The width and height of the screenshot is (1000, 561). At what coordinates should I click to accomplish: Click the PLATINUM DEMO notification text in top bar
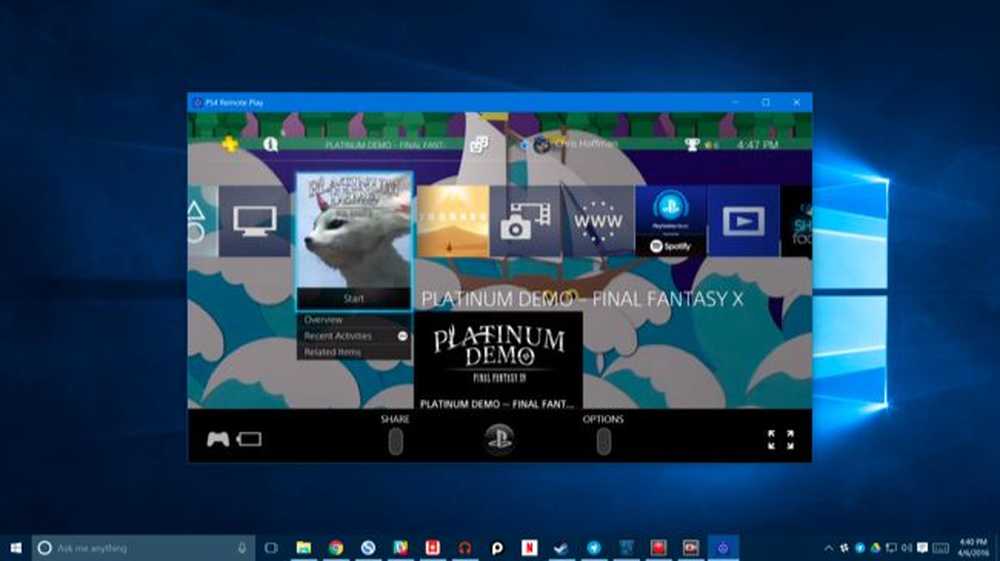(x=384, y=145)
